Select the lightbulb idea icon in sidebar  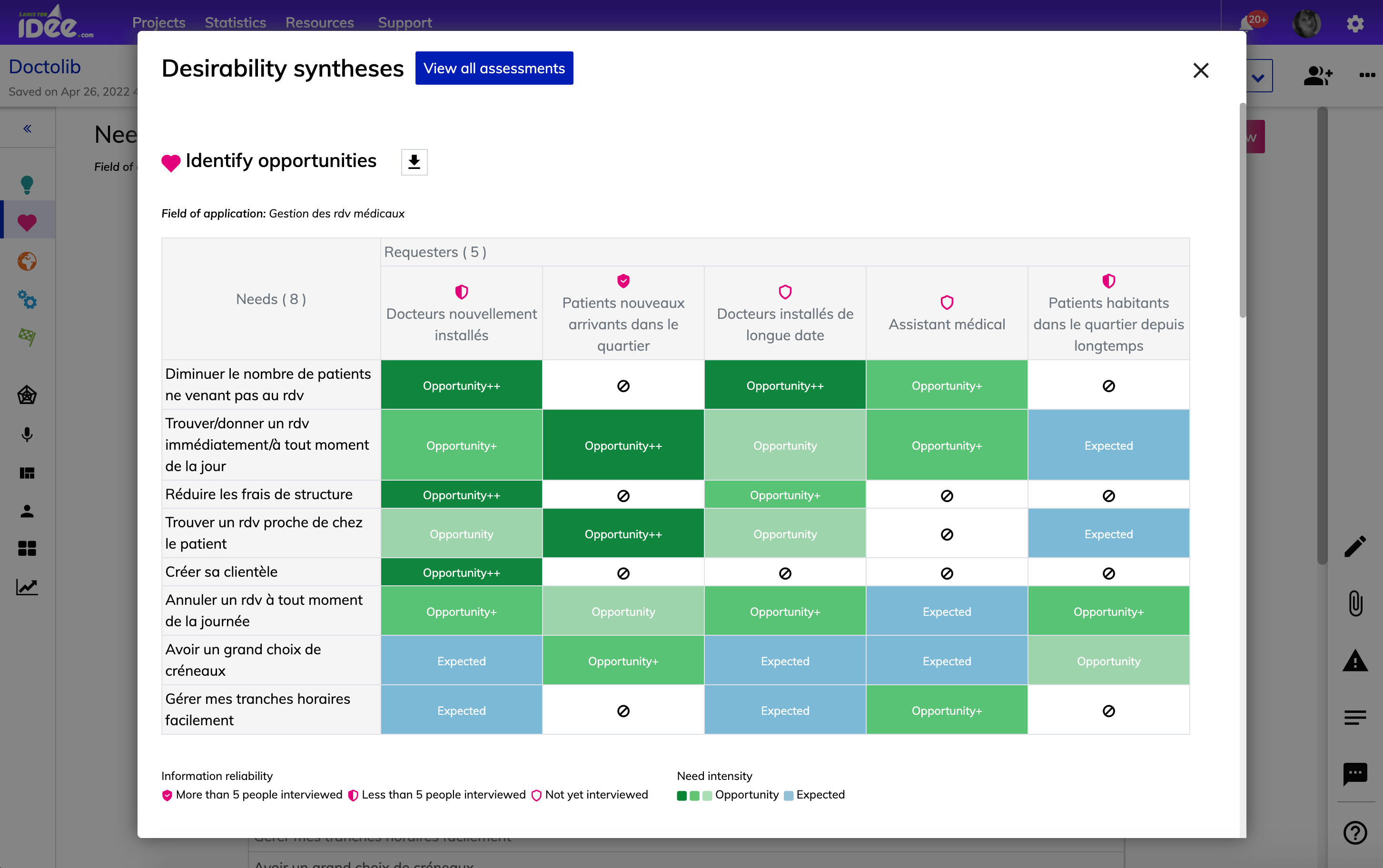(27, 184)
